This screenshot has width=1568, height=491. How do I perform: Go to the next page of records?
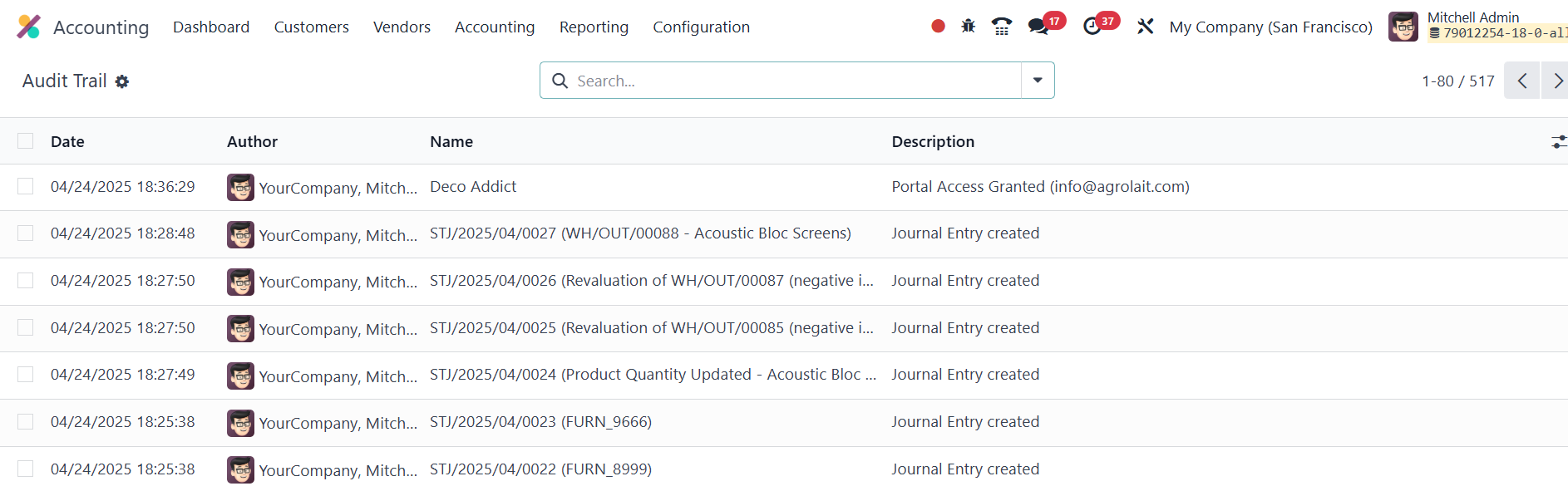pos(1556,81)
